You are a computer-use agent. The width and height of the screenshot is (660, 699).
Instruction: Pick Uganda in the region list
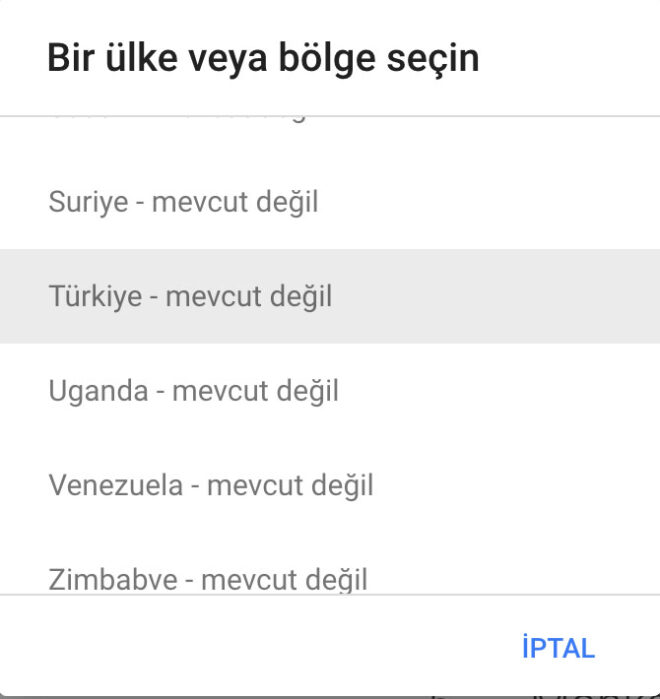coord(330,390)
